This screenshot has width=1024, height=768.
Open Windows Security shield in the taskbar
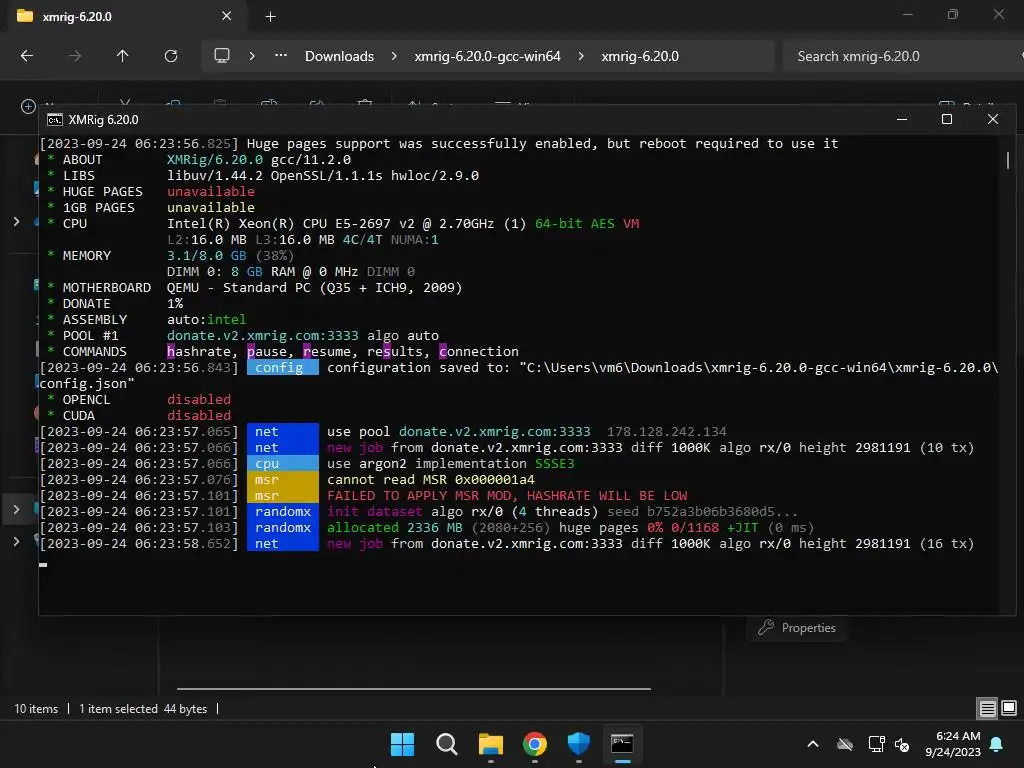point(579,744)
